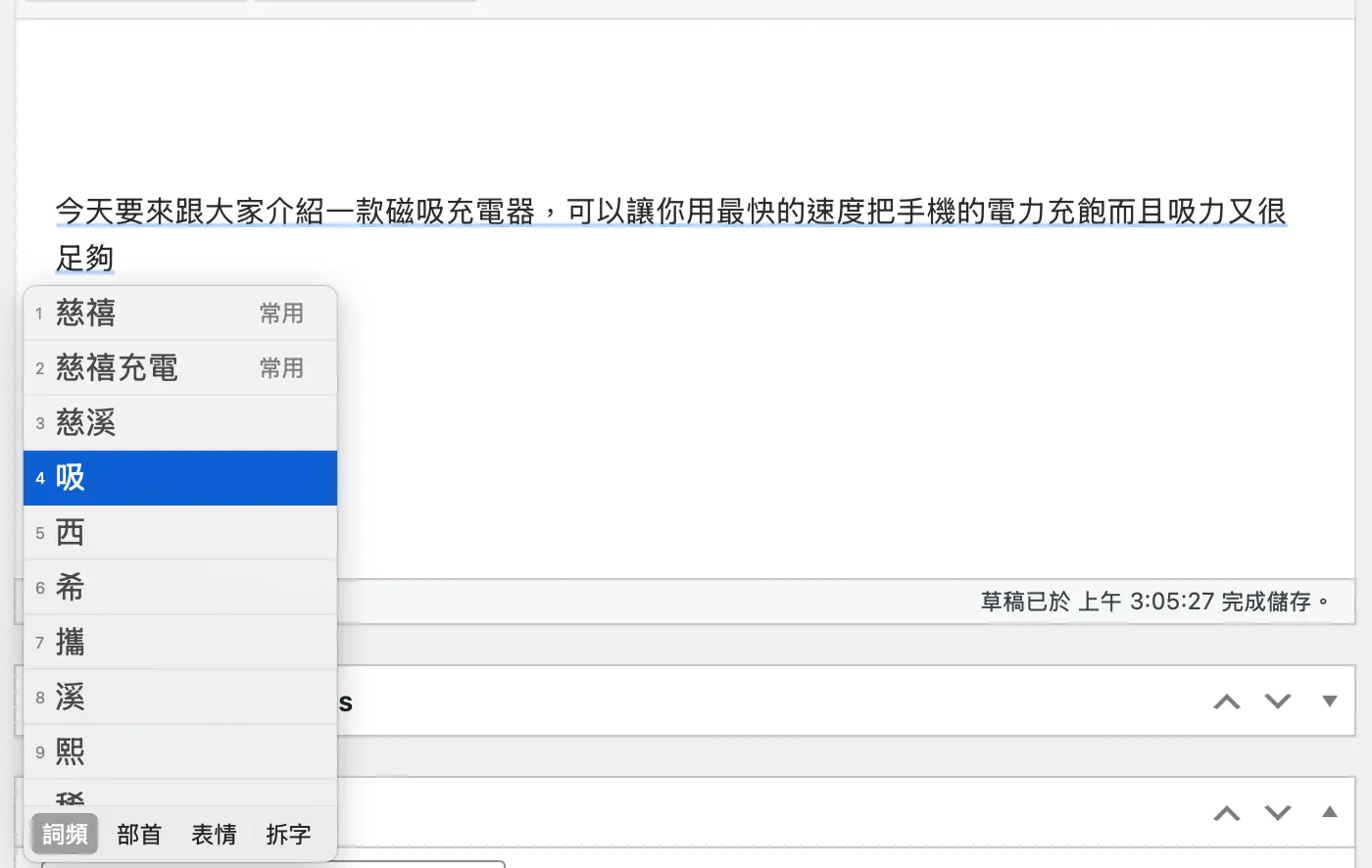Pick highlighted candidate 4 吸
This screenshot has width=1372, height=868.
(x=180, y=478)
